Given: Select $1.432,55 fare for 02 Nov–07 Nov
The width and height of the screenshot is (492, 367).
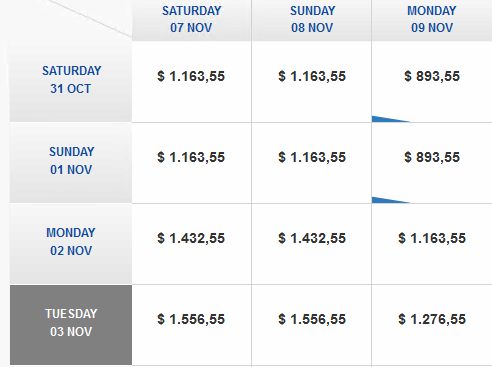Looking at the screenshot, I should point(191,238).
